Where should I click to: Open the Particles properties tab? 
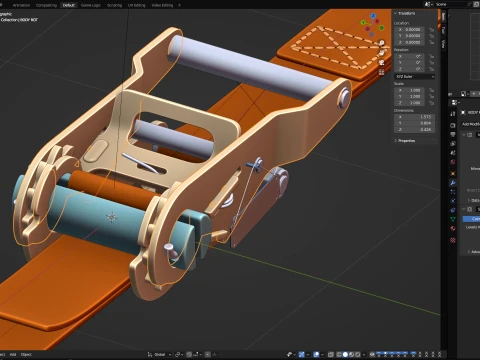453,192
